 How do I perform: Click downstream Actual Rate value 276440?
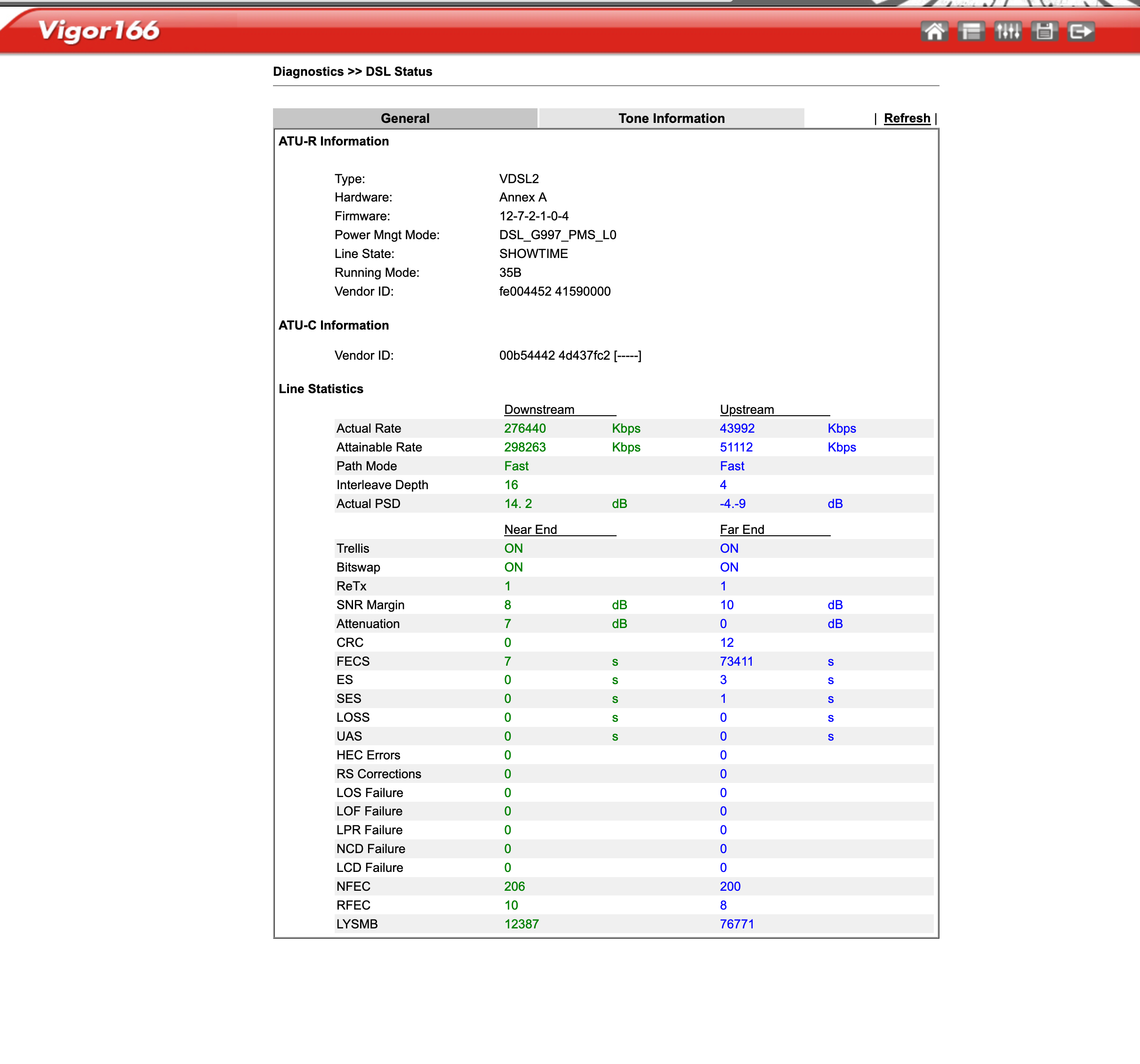click(525, 428)
